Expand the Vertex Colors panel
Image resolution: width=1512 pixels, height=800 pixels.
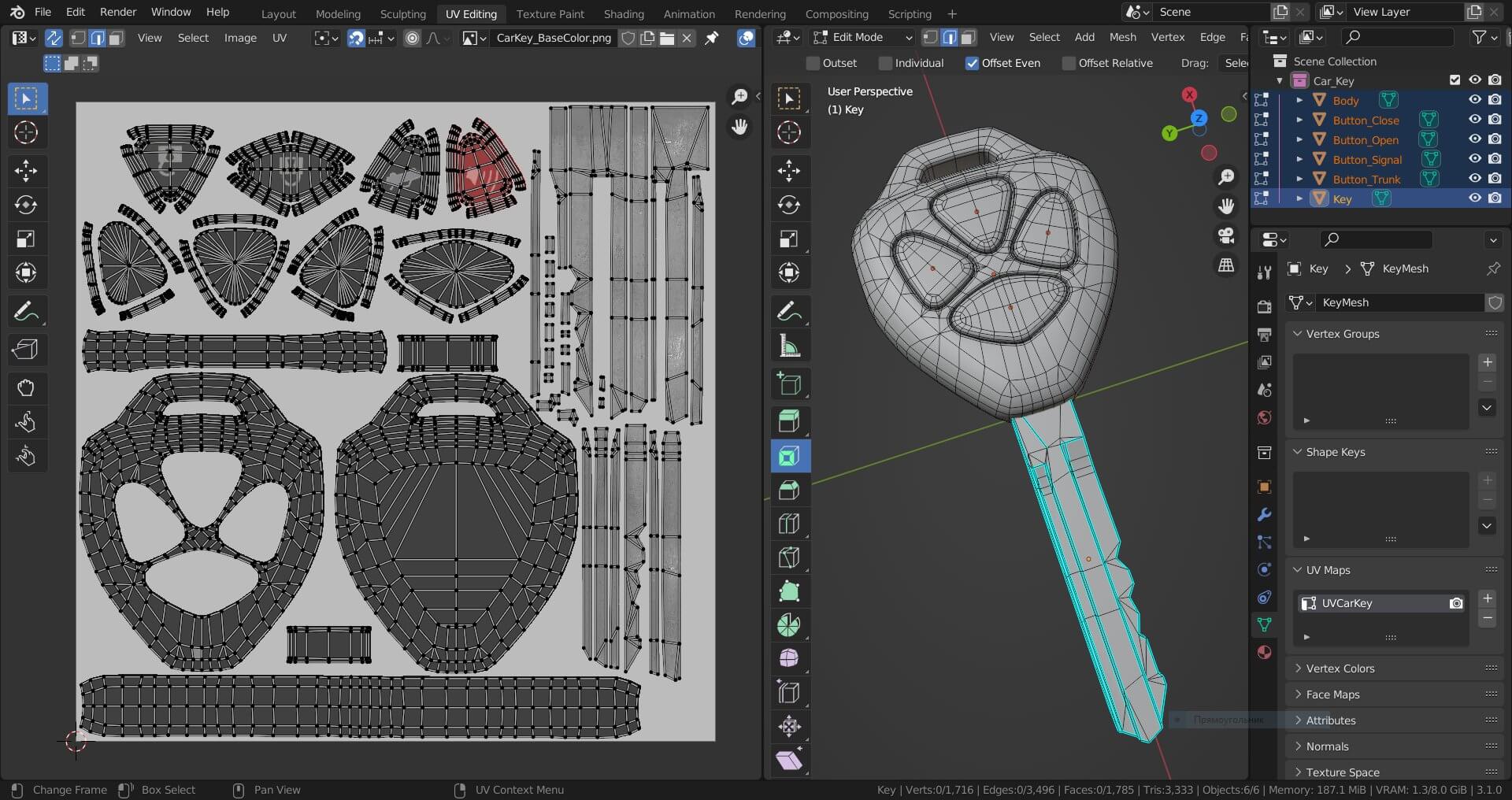(x=1340, y=669)
